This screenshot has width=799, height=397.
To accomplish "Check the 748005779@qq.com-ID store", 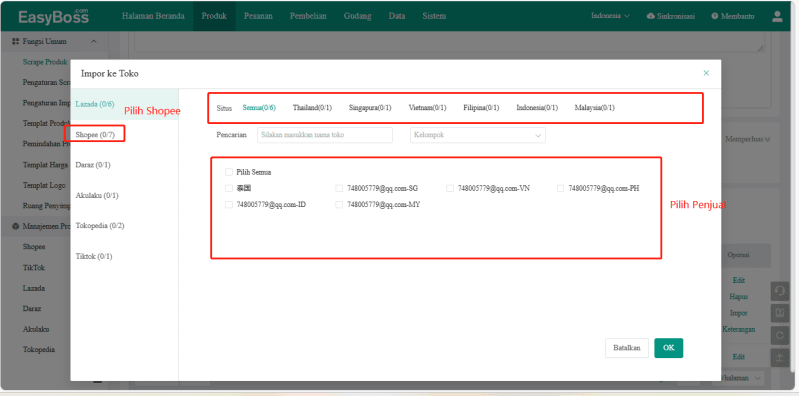I will click(229, 204).
